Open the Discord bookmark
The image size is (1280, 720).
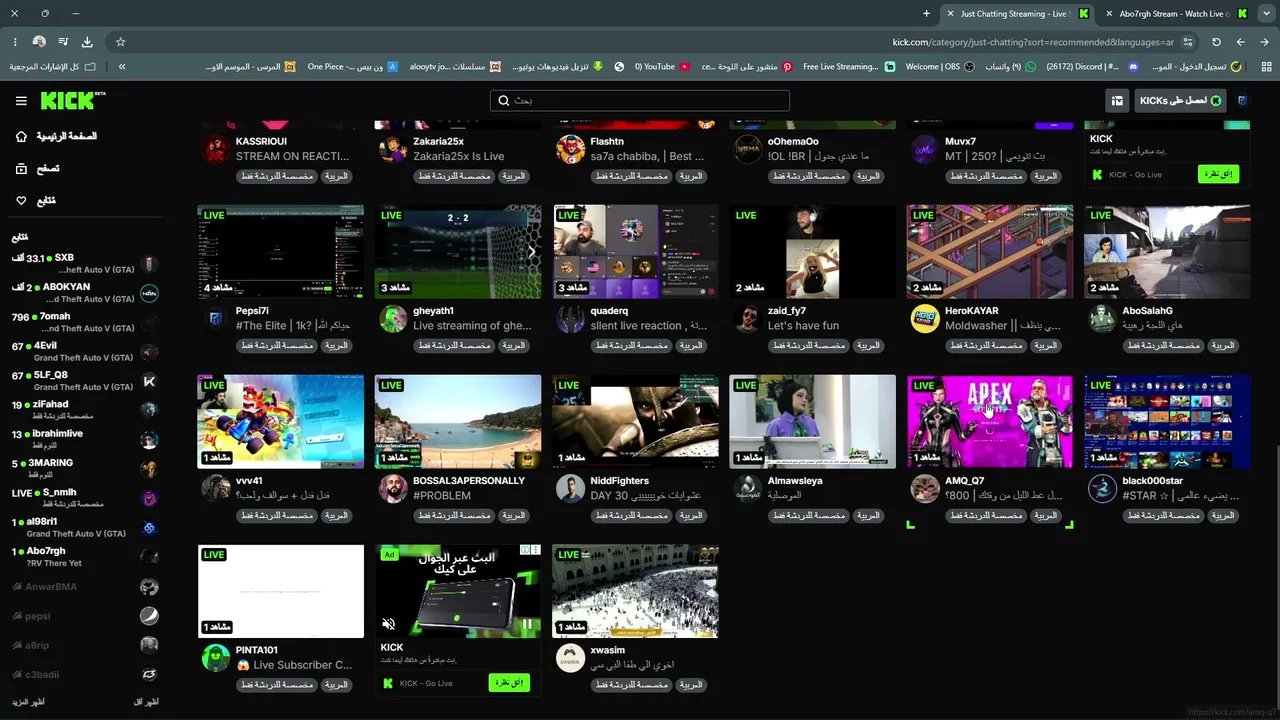(x=1092, y=67)
